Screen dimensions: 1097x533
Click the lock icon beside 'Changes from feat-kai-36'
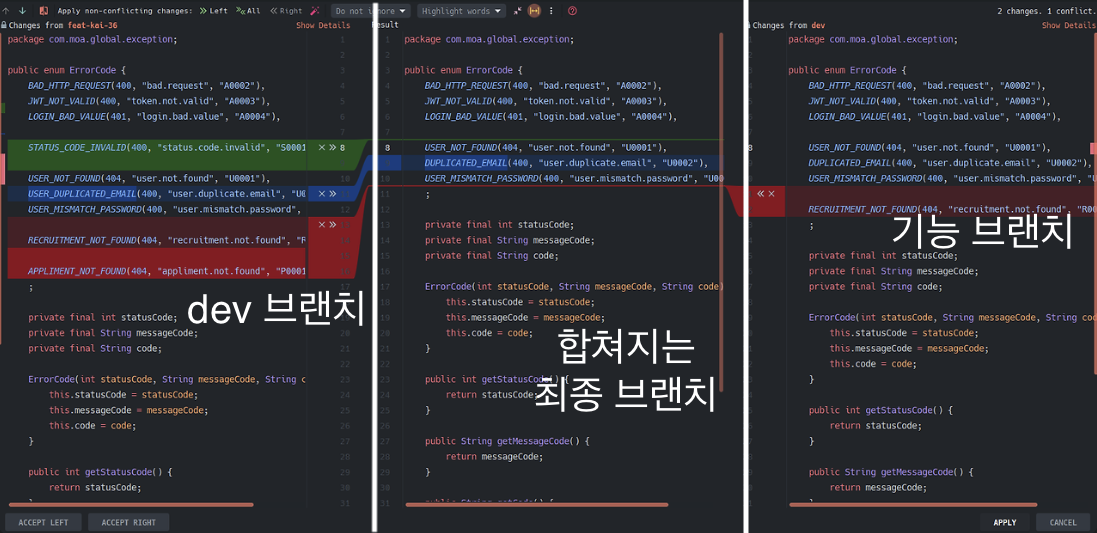4,25
